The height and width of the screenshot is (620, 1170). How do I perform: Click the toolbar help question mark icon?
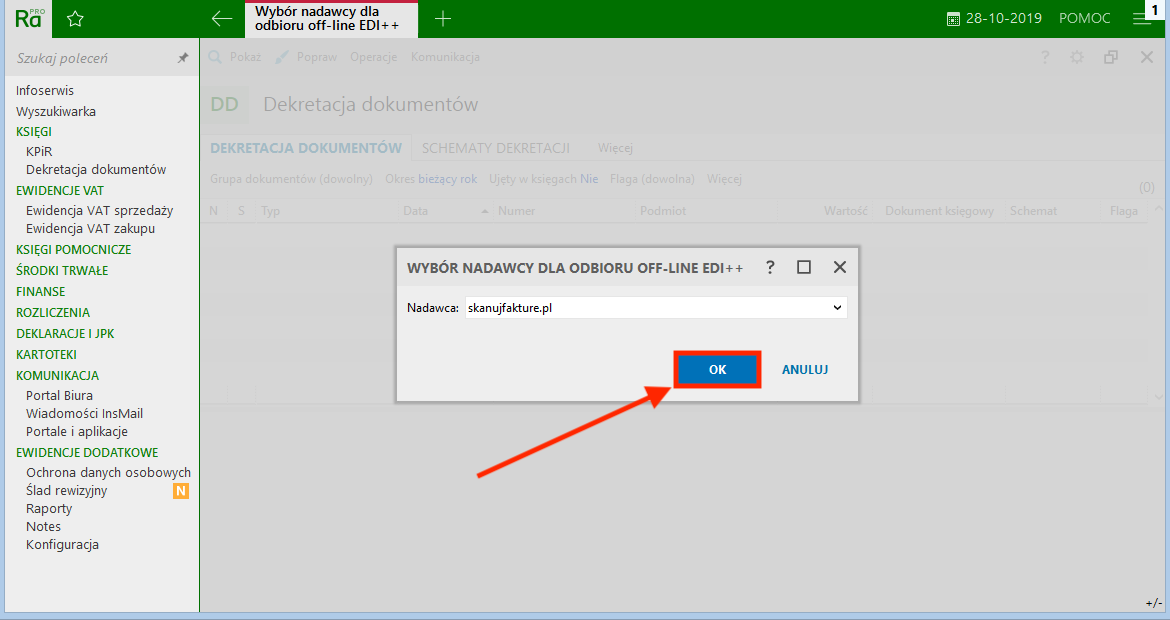[x=1044, y=57]
